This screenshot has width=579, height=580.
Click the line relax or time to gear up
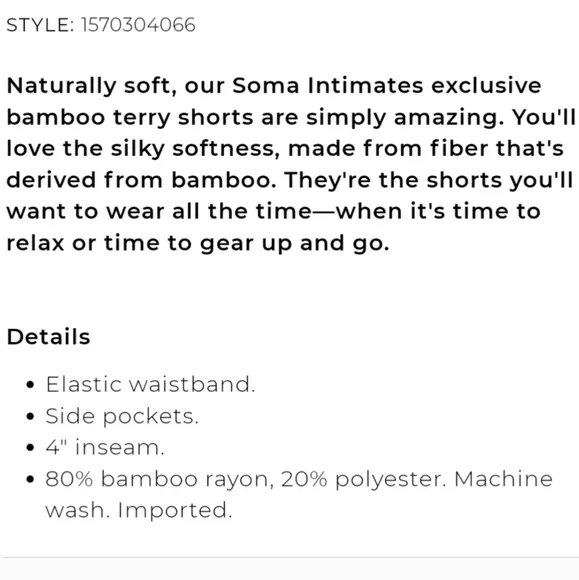point(149,243)
